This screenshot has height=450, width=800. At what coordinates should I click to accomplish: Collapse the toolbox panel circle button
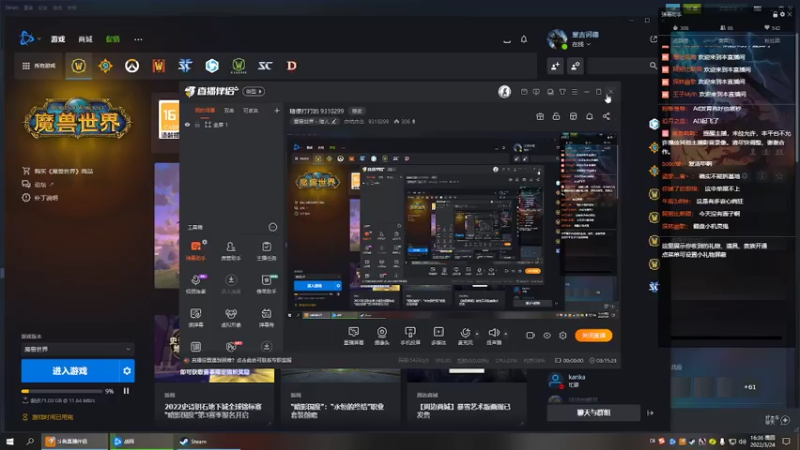pos(273,227)
